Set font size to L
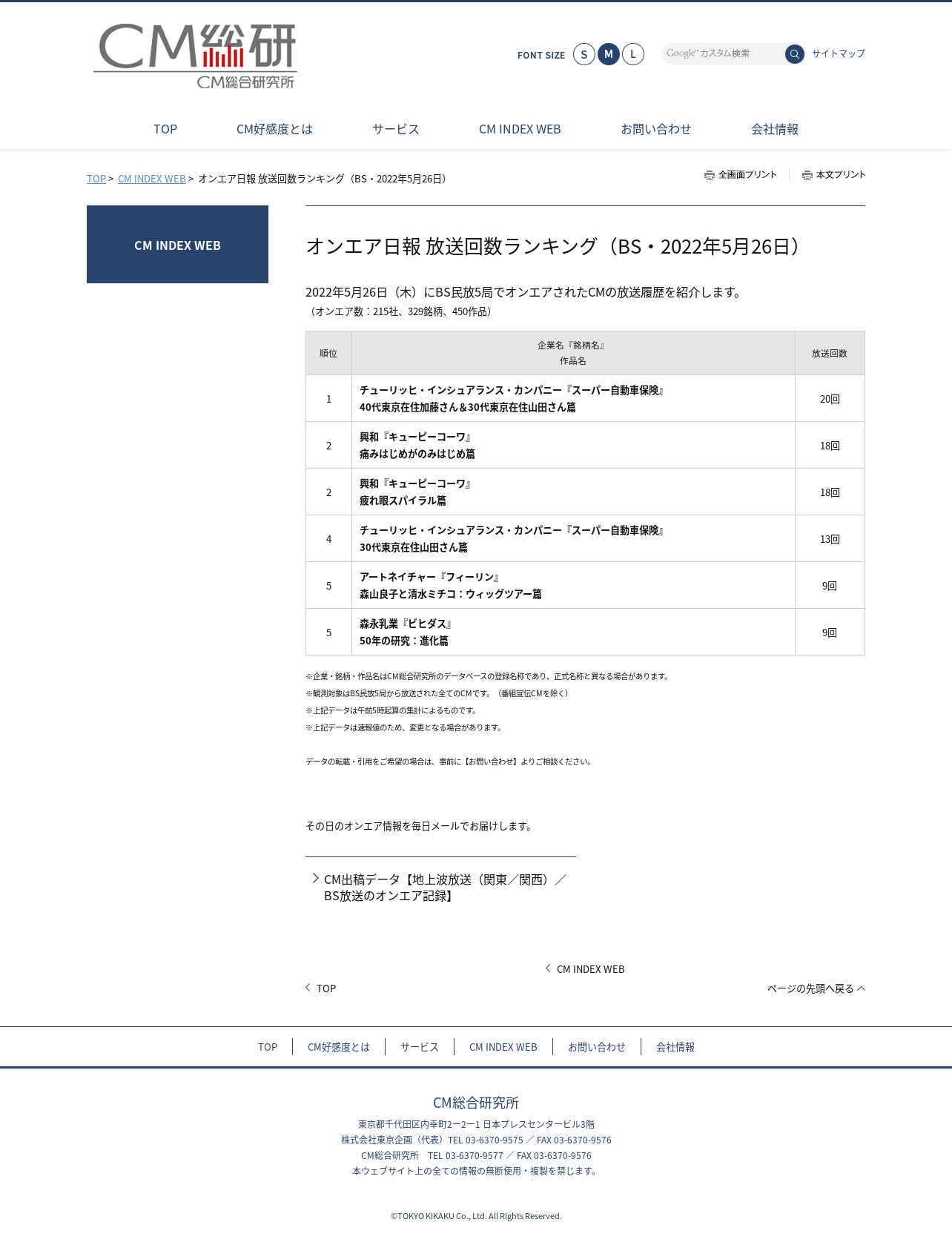The height and width of the screenshot is (1245, 952). tap(633, 54)
